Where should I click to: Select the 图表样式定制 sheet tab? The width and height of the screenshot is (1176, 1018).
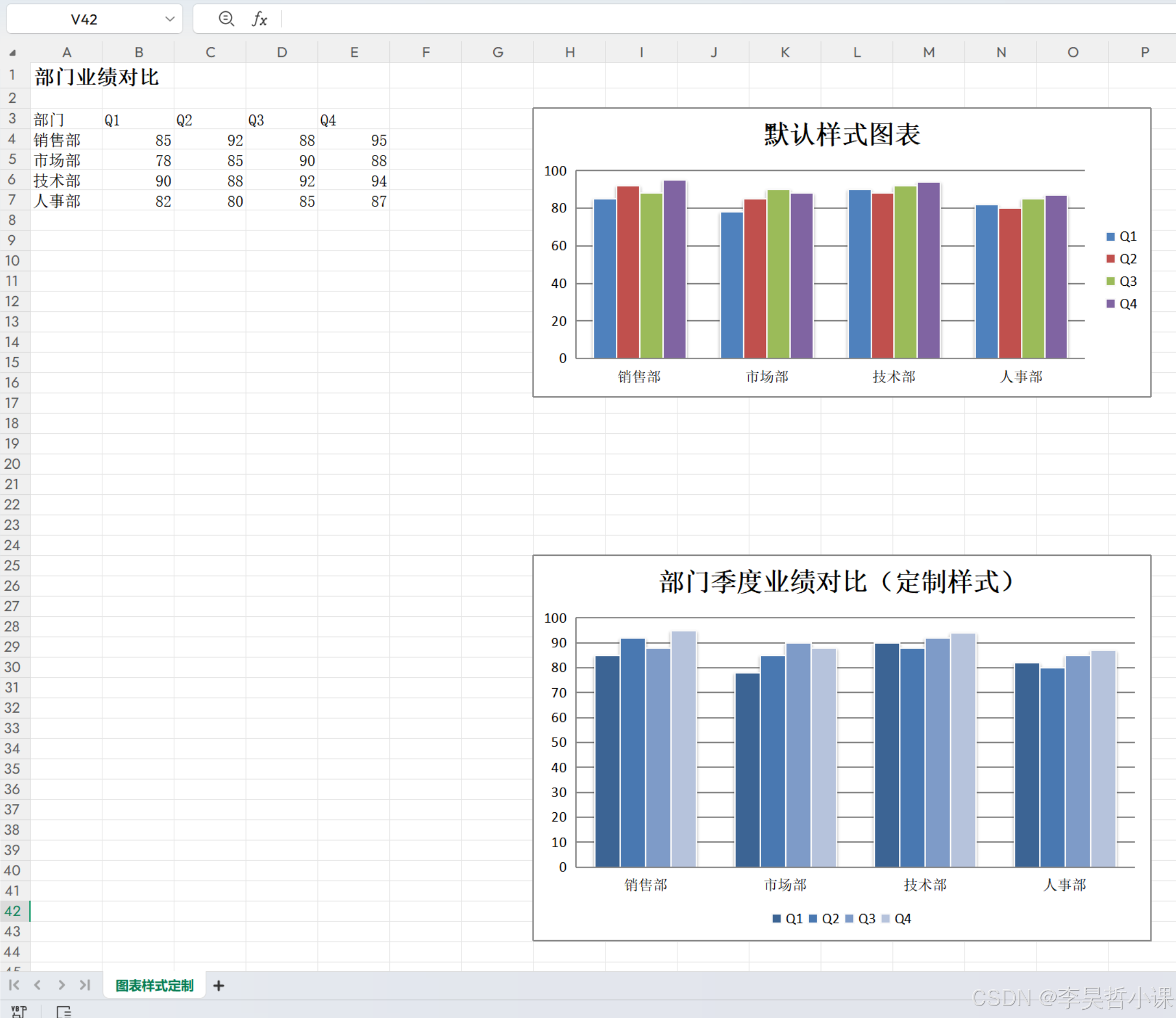[x=155, y=986]
